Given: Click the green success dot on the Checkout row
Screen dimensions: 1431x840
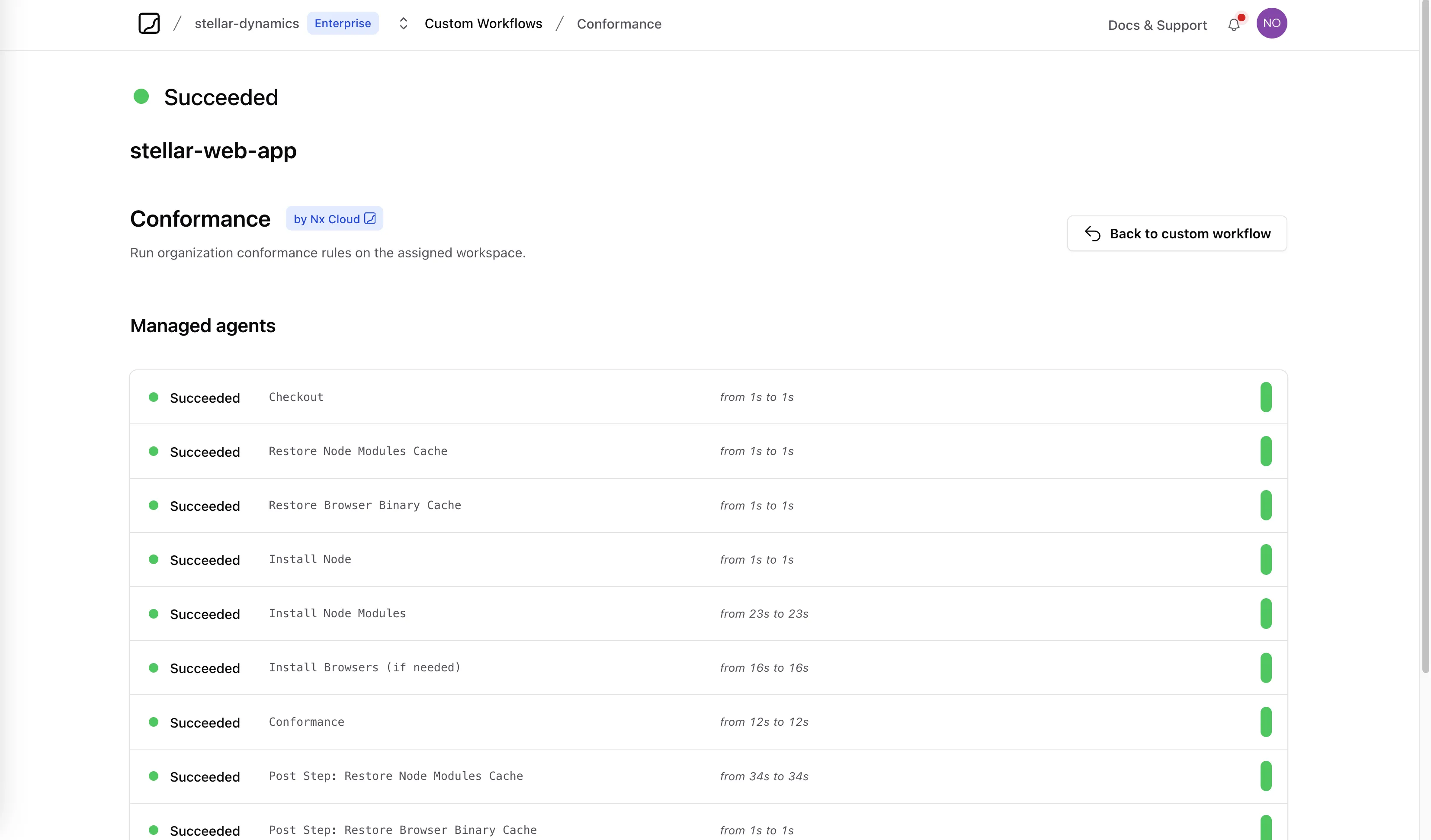Looking at the screenshot, I should [x=154, y=398].
